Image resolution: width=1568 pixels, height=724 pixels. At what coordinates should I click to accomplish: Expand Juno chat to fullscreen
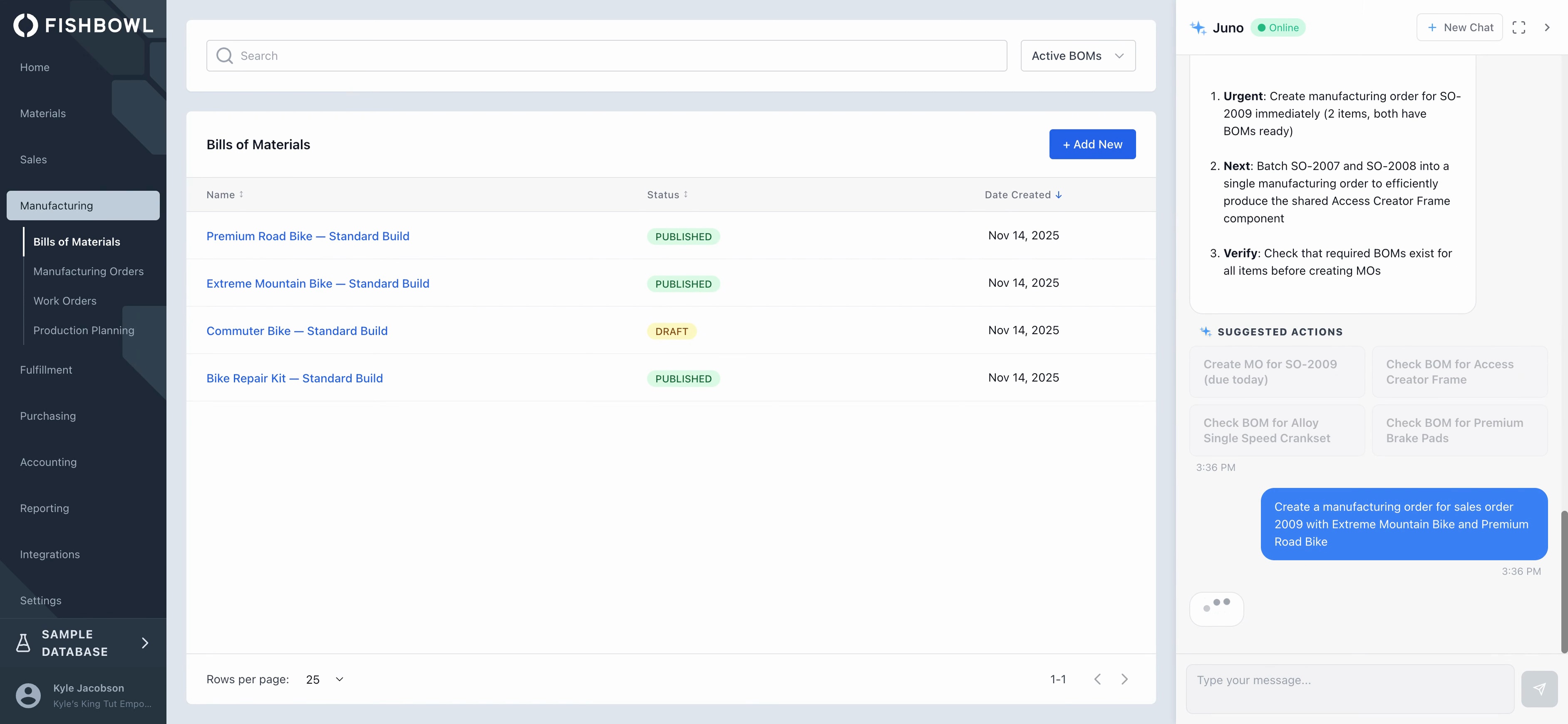tap(1518, 27)
